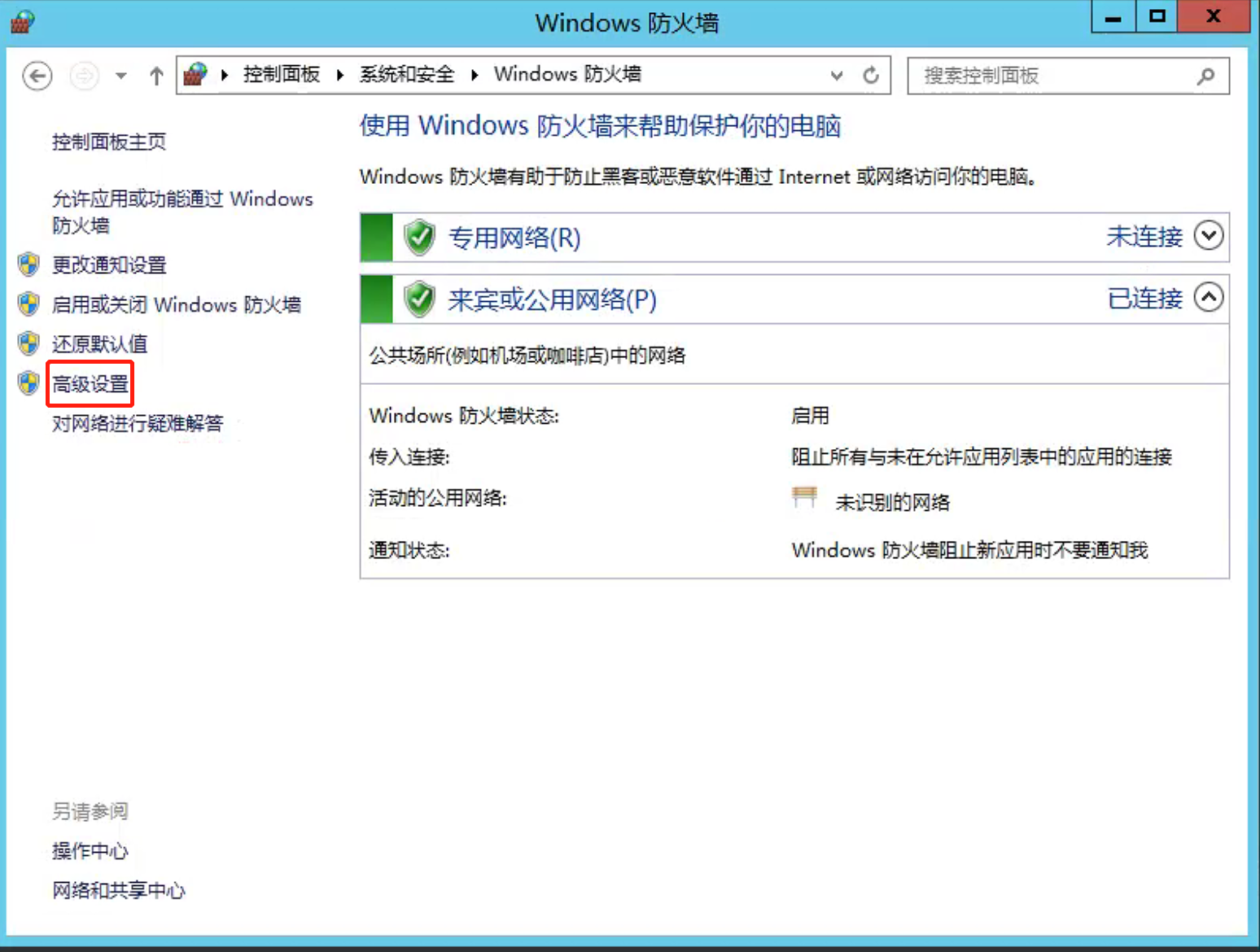Click the UAC shield beside 高级设置
1260x952 pixels.
click(x=27, y=382)
